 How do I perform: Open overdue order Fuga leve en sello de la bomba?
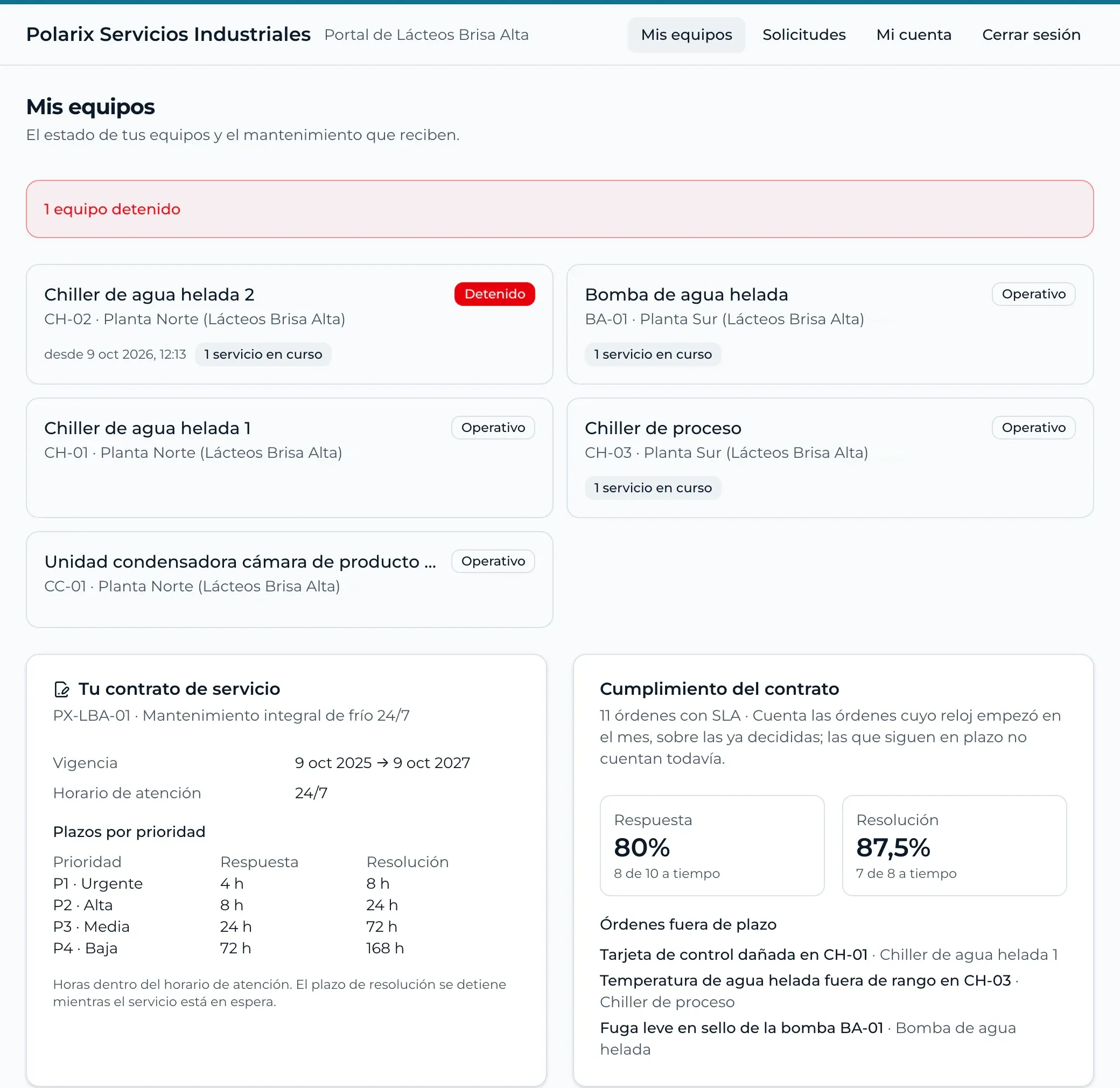pyautogui.click(x=741, y=1028)
